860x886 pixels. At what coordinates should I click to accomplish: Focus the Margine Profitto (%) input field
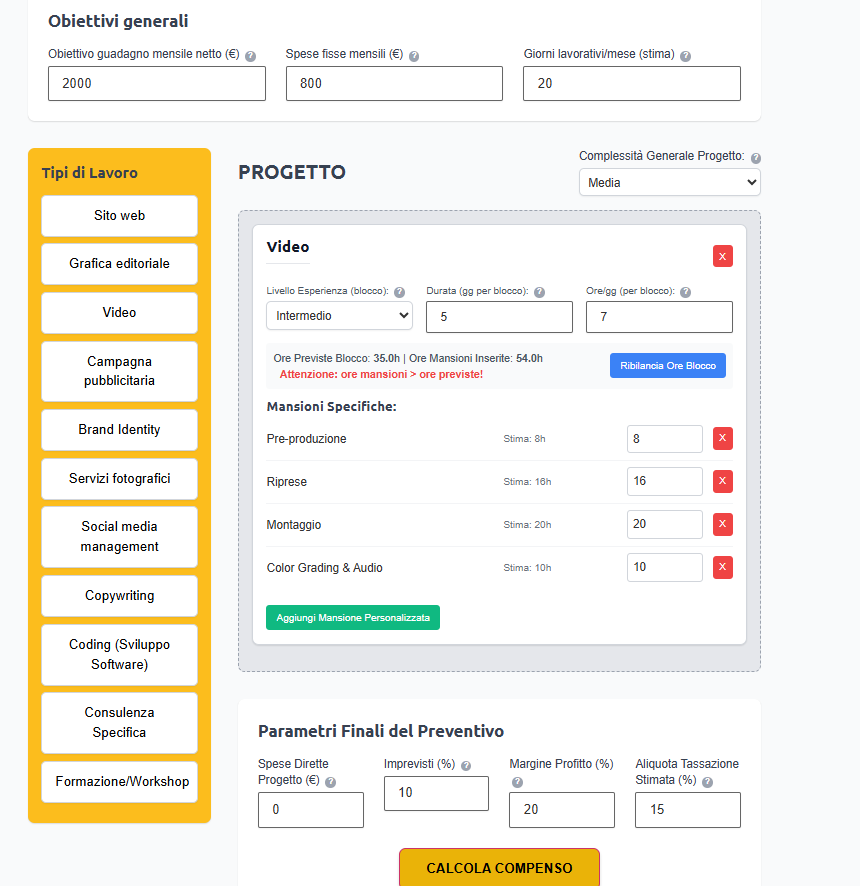561,810
